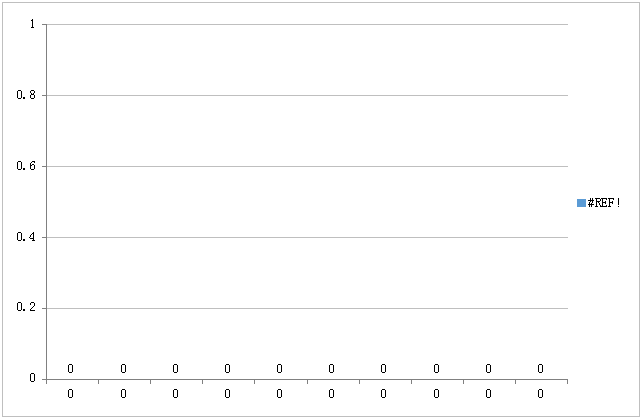Select the 0.6 vertical axis label
Viewport: 640px width, 417px height.
click(26, 166)
